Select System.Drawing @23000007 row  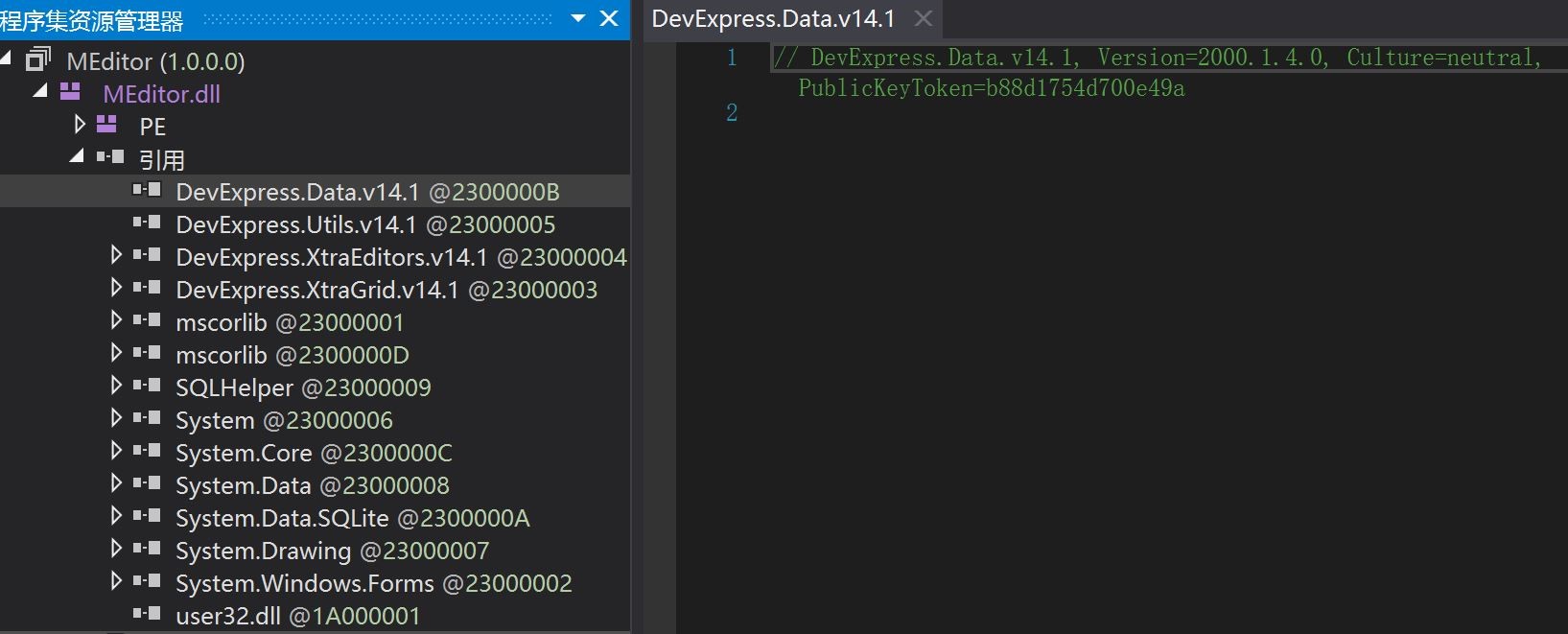click(x=333, y=551)
